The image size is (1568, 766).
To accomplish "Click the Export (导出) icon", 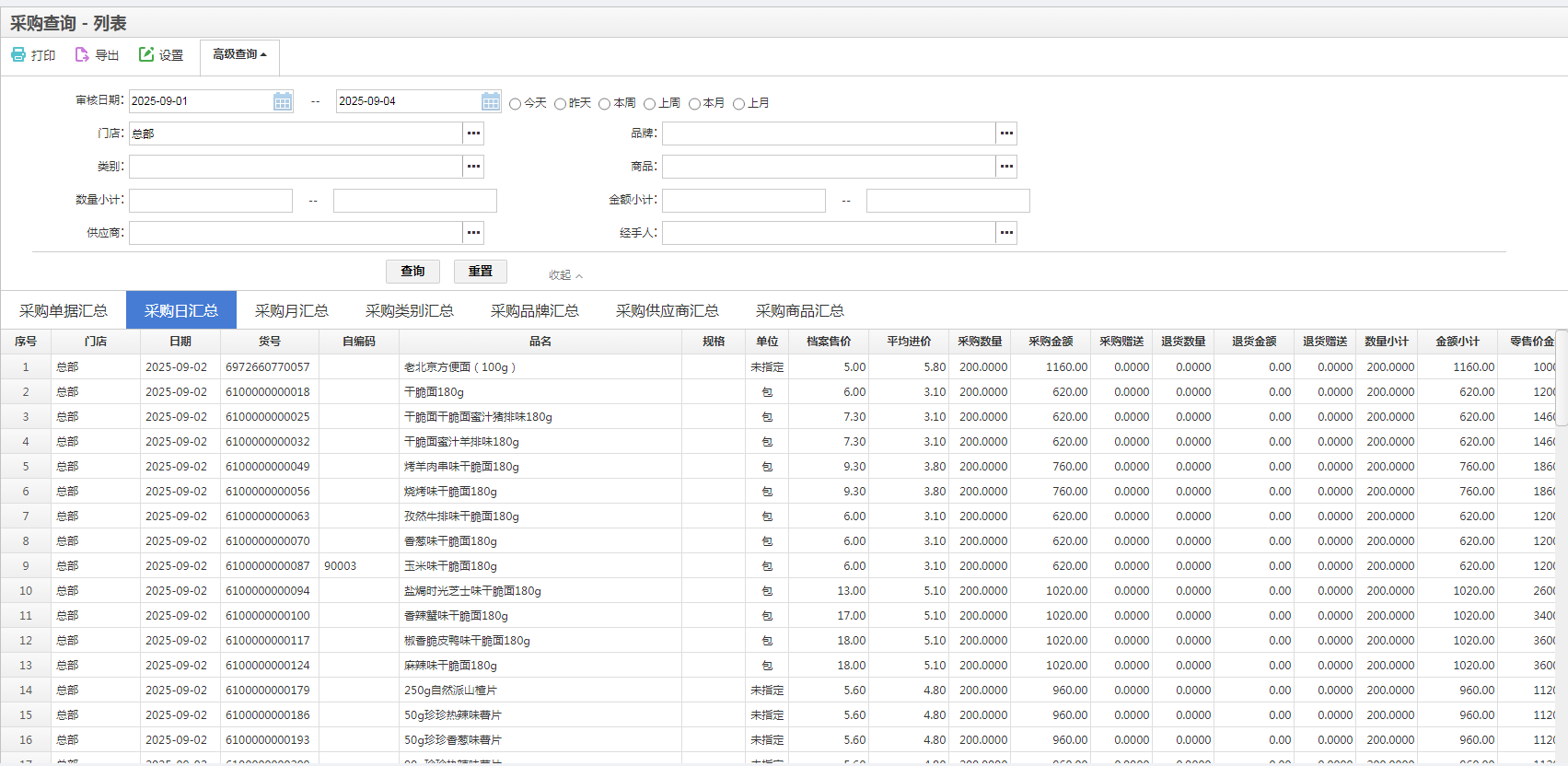I will coord(82,55).
